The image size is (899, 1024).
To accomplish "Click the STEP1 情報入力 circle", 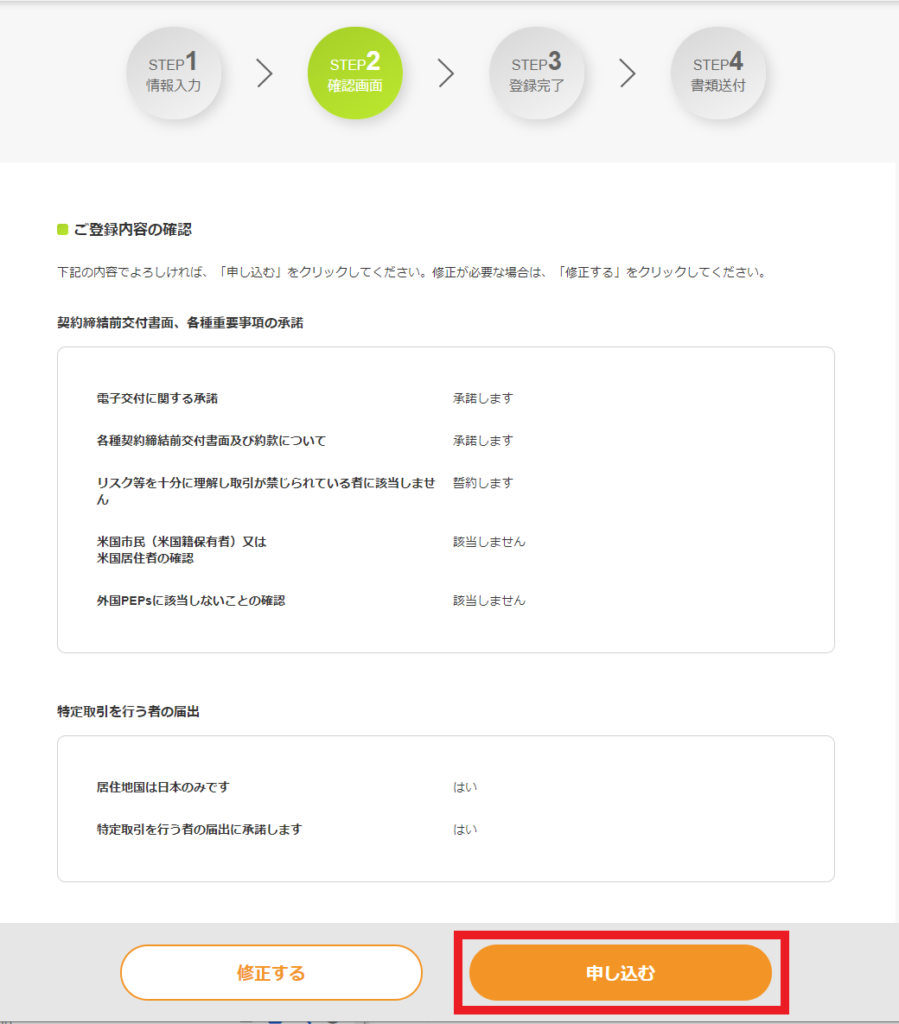I will pos(174,73).
